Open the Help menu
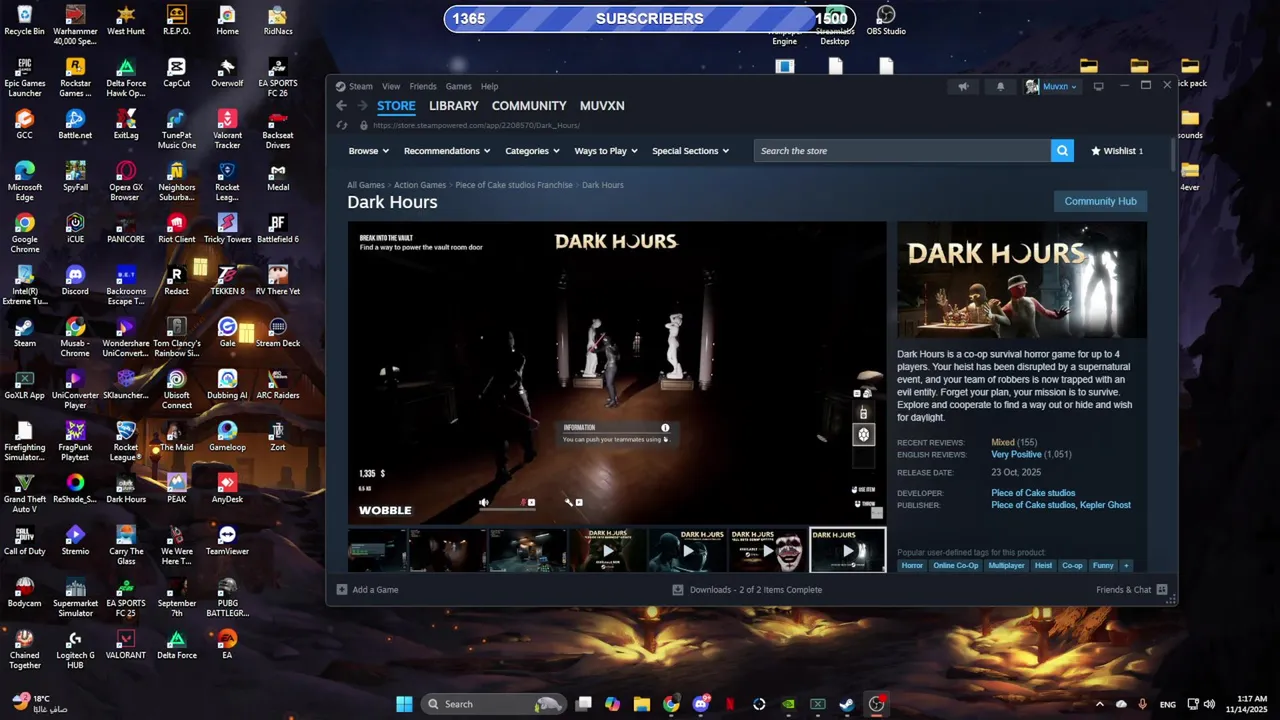 pyautogui.click(x=489, y=86)
